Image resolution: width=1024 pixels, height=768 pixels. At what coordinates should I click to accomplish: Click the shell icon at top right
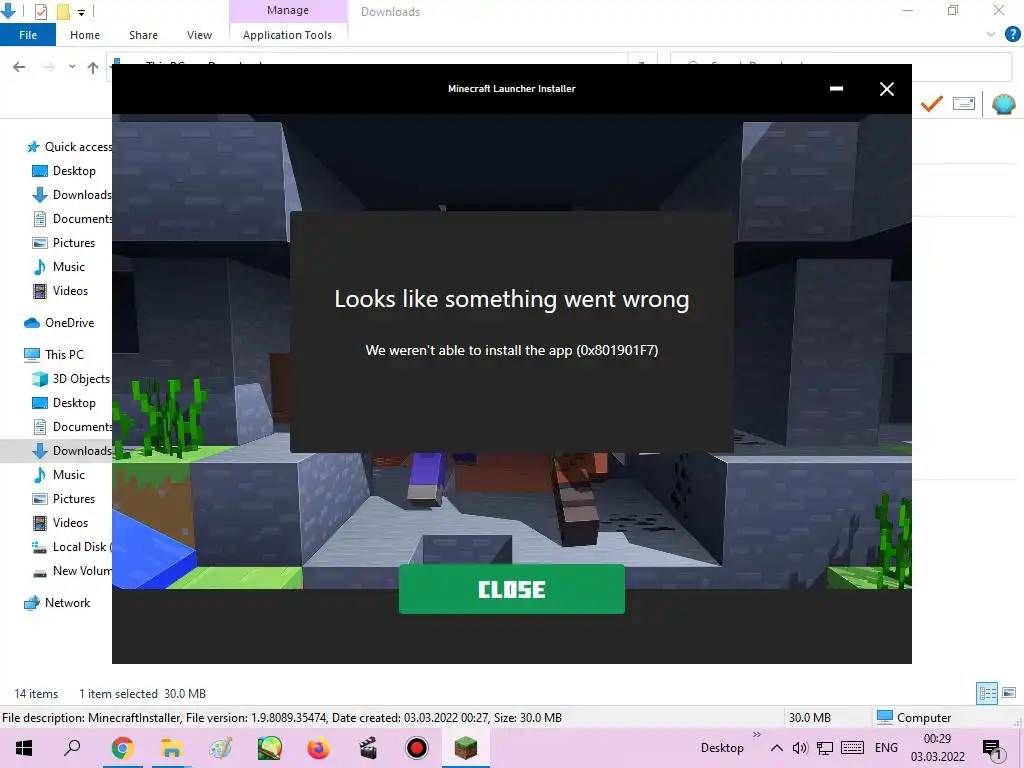1003,103
